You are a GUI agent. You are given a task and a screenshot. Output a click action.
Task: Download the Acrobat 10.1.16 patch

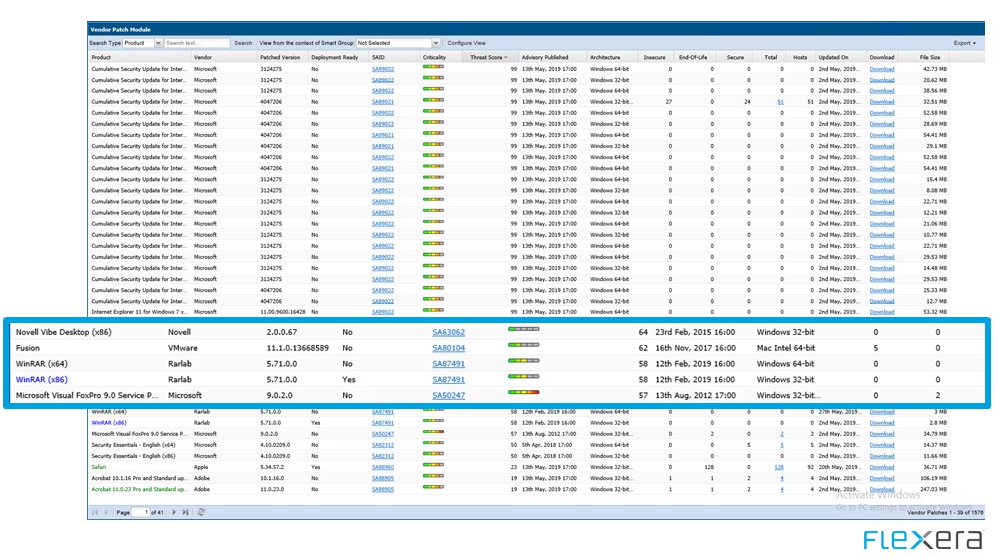[x=882, y=478]
